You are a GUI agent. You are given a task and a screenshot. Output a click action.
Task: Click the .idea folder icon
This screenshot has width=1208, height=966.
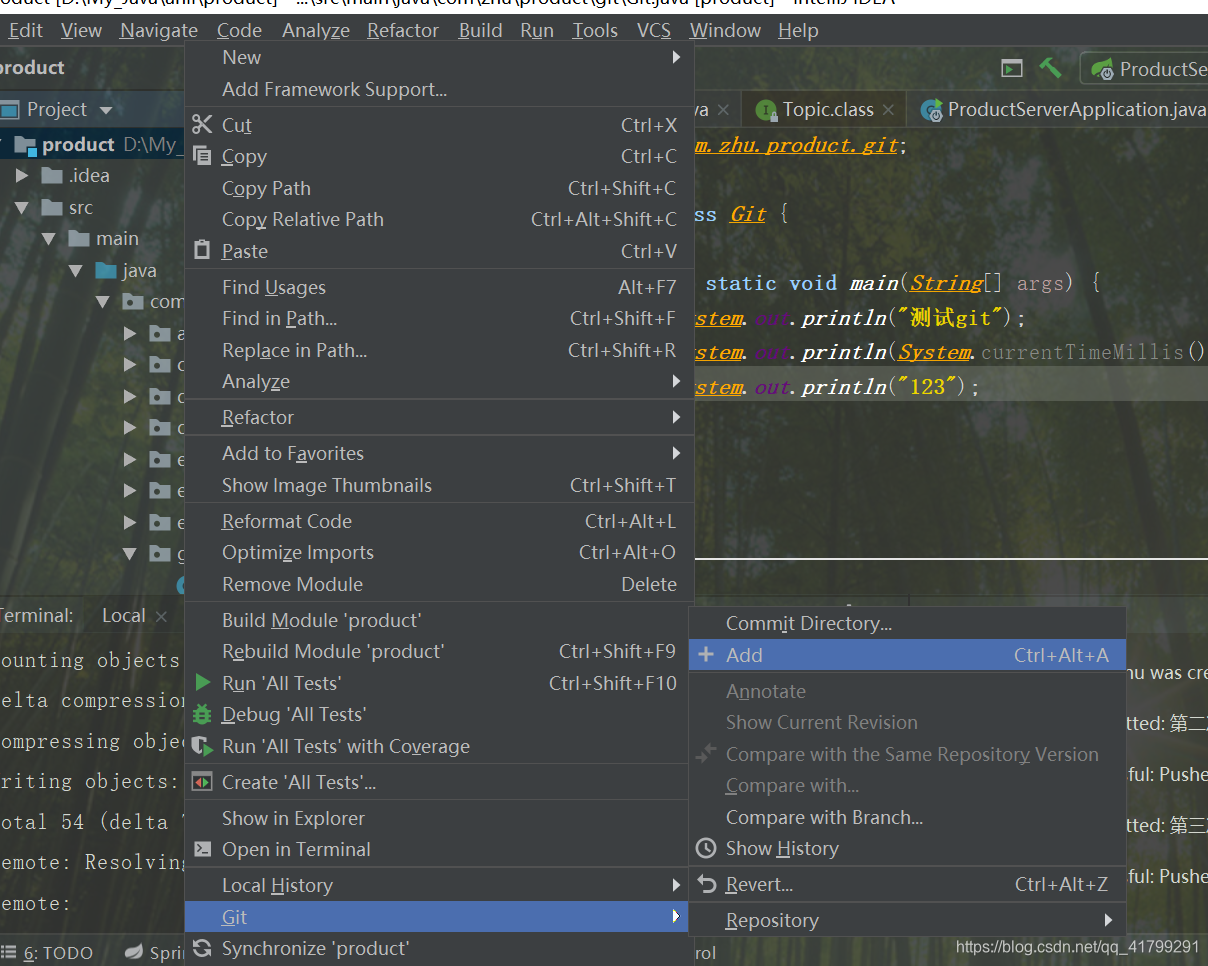pos(52,176)
